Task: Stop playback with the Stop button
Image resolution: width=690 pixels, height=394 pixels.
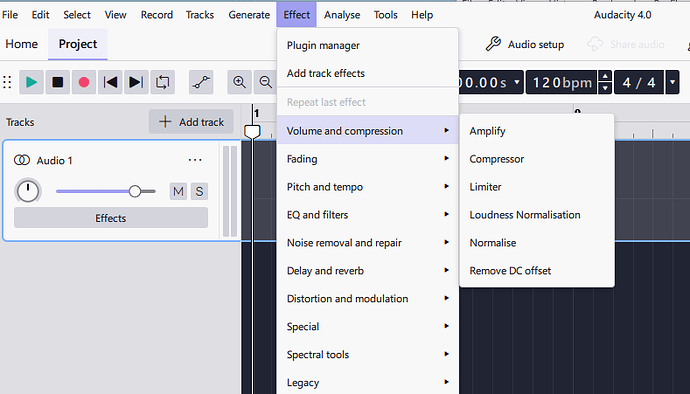Action: point(57,82)
